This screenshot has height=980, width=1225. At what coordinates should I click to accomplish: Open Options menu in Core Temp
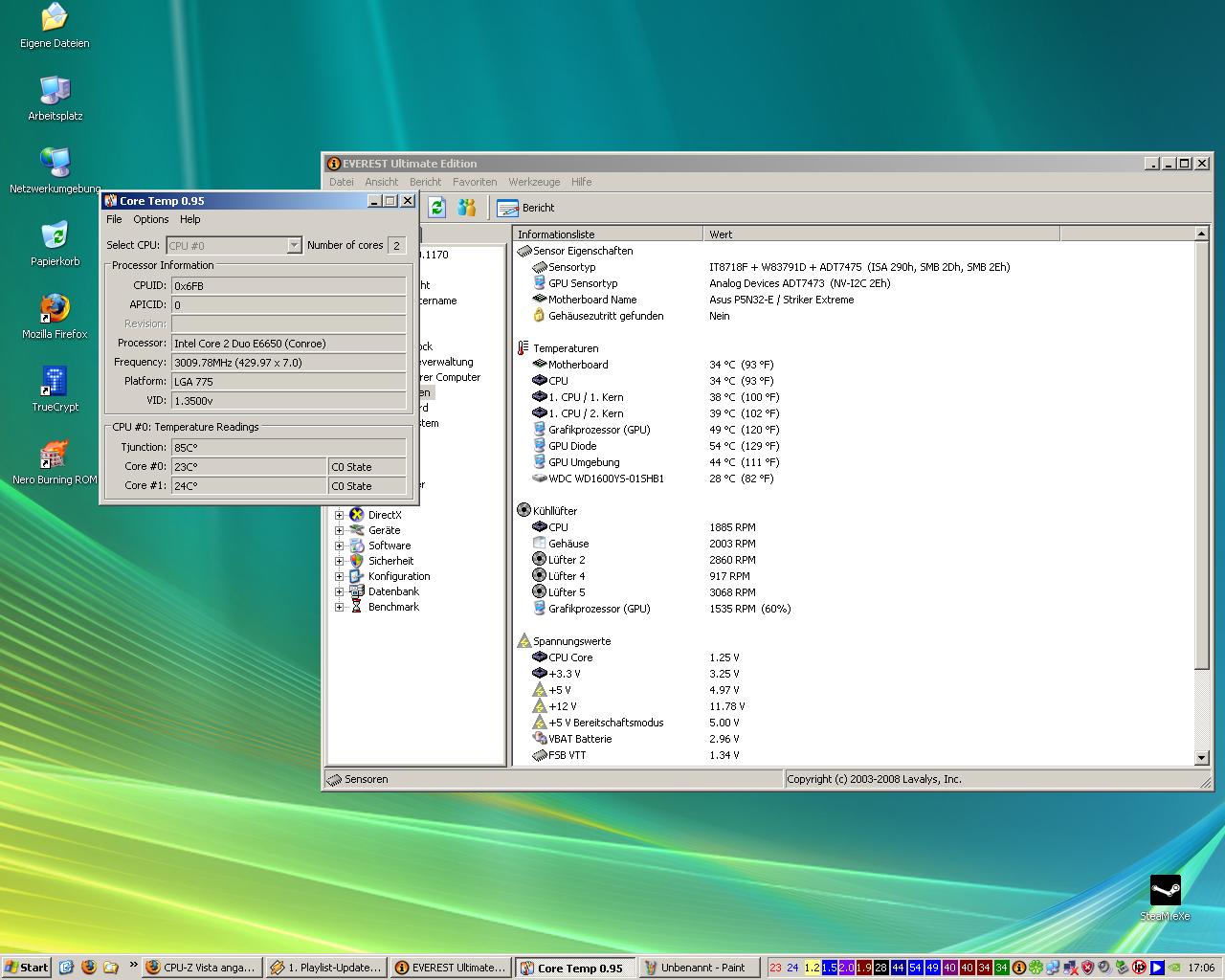tap(151, 219)
